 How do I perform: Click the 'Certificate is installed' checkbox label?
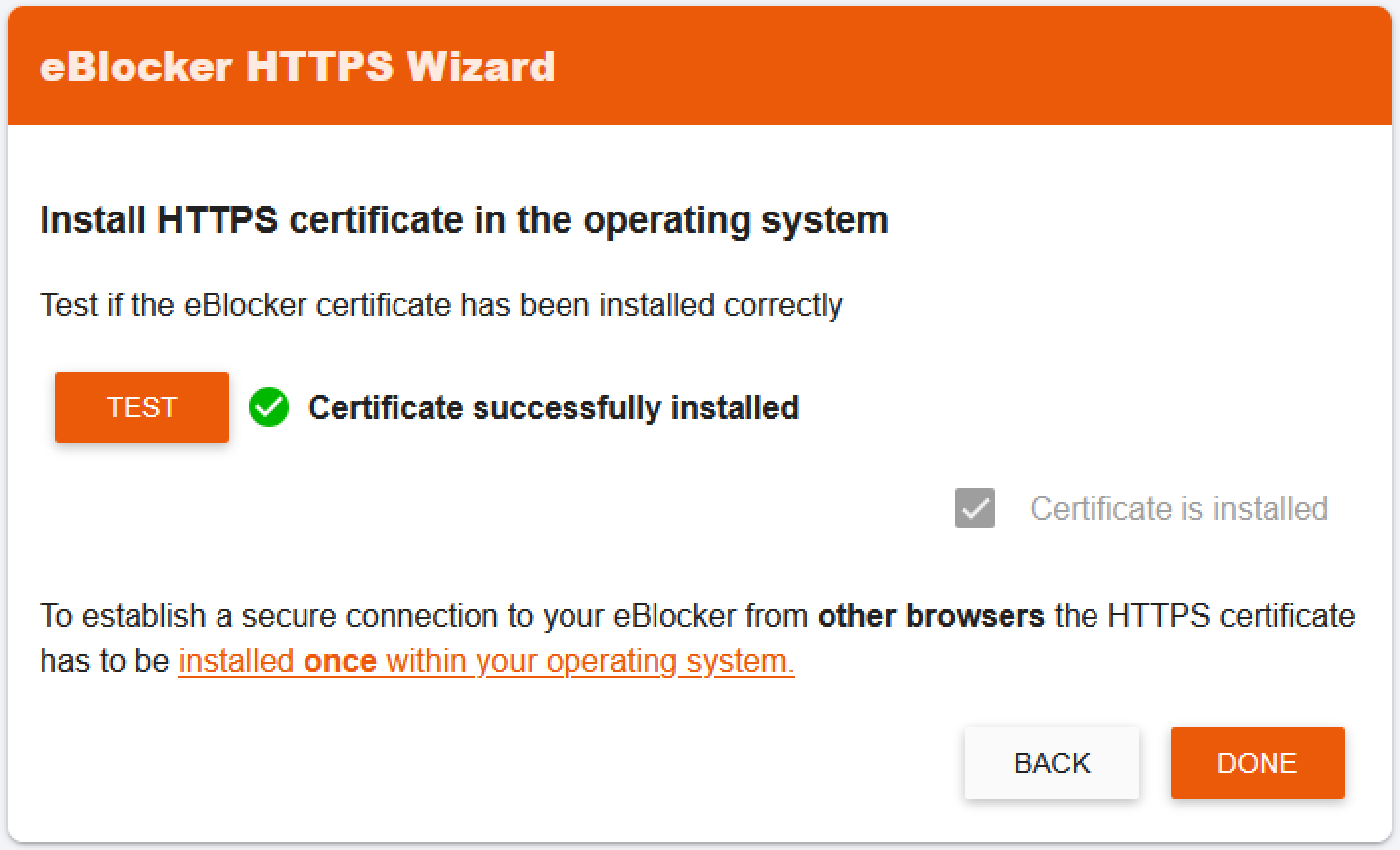tap(1179, 508)
